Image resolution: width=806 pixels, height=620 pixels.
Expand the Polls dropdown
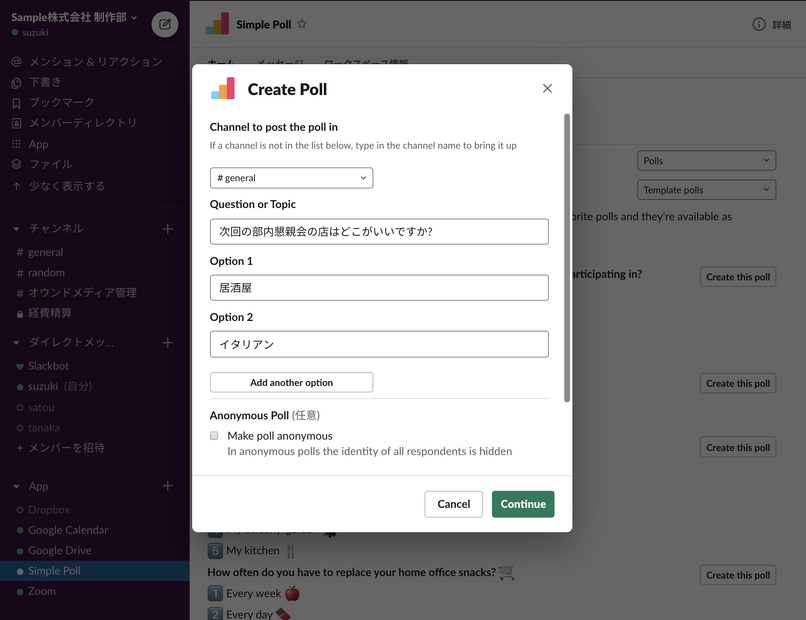[x=706, y=160]
